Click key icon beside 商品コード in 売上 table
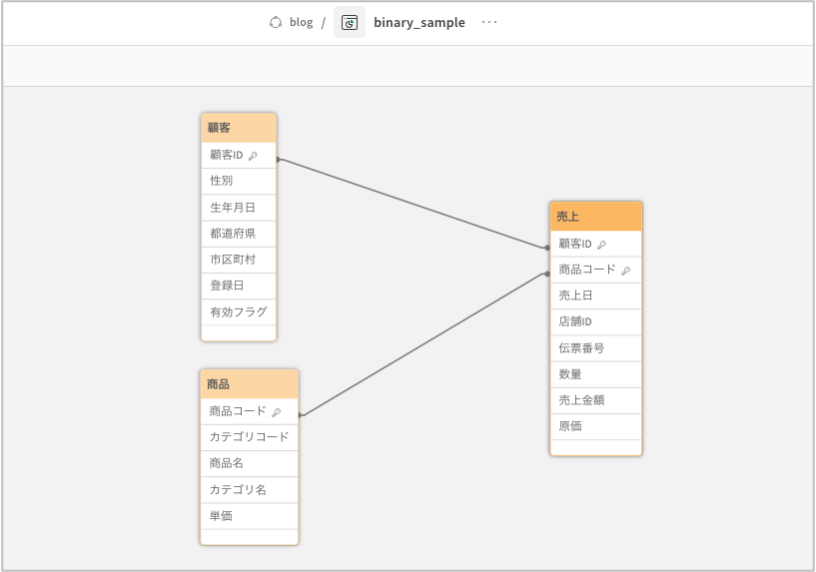The width and height of the screenshot is (816, 572). pos(626,270)
